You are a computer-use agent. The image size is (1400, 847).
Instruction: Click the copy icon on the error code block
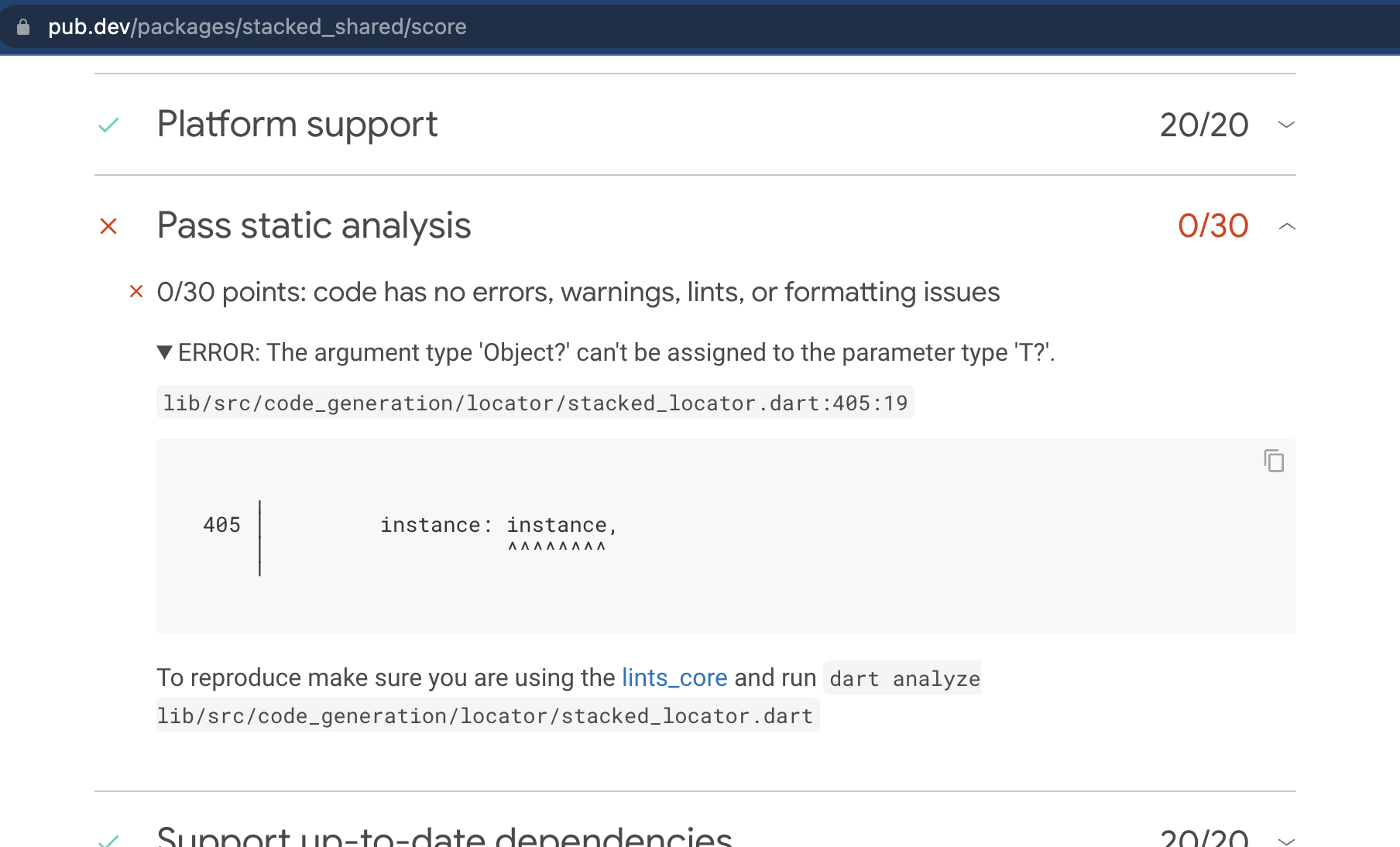point(1275,461)
